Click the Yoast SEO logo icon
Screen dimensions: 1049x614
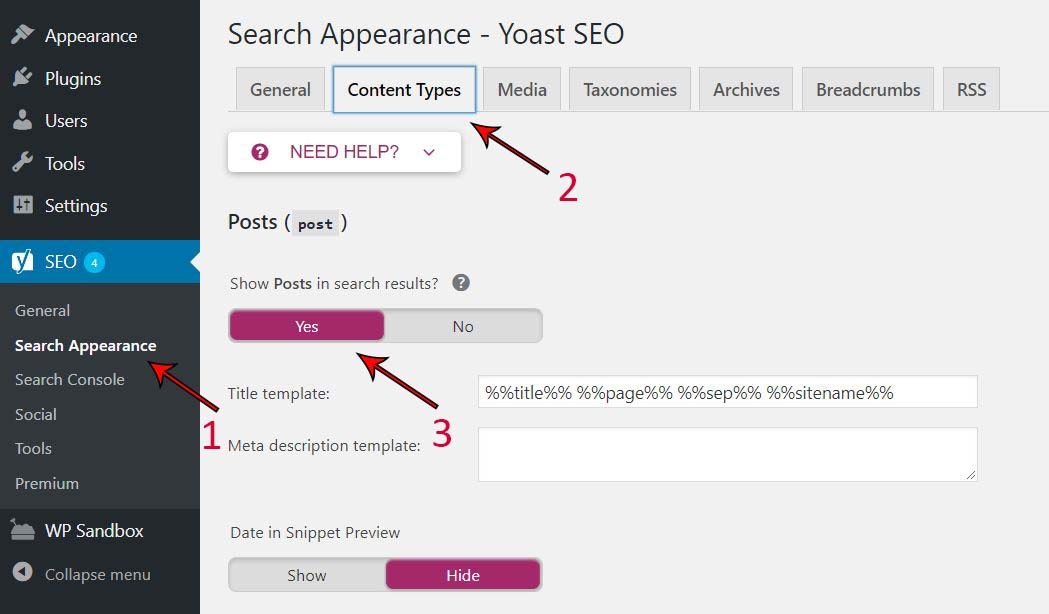[22, 262]
